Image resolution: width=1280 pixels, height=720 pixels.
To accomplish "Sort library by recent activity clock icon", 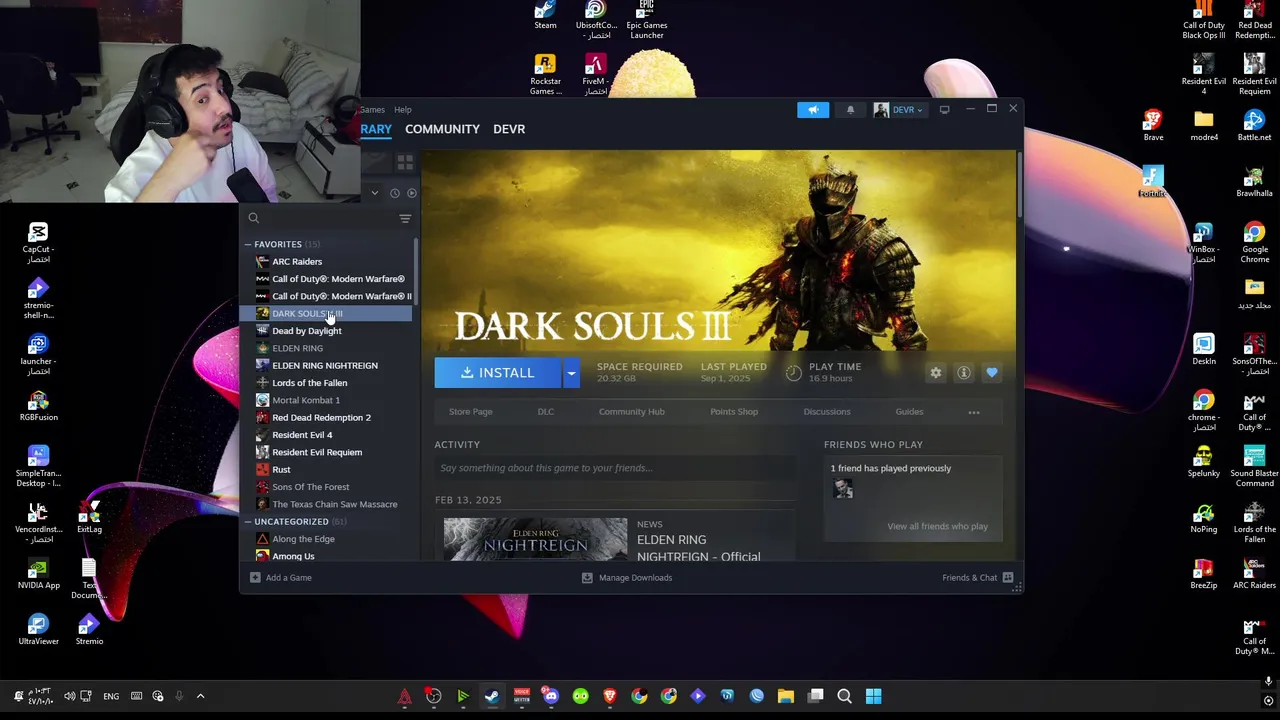I will click(x=394, y=193).
